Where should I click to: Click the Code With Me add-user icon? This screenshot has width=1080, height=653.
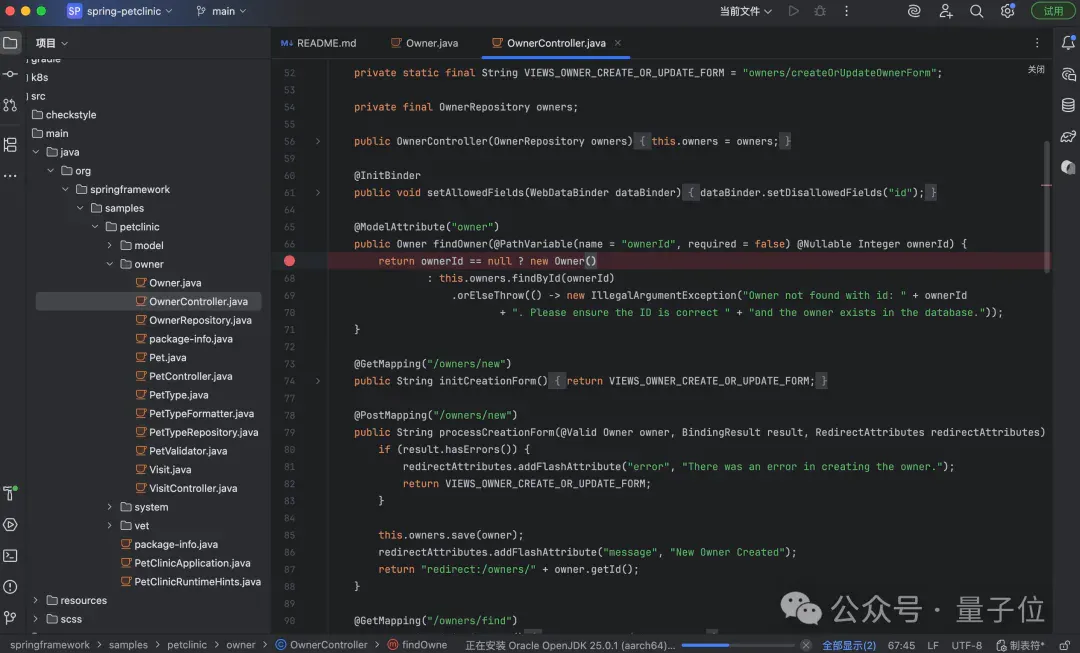[x=946, y=11]
